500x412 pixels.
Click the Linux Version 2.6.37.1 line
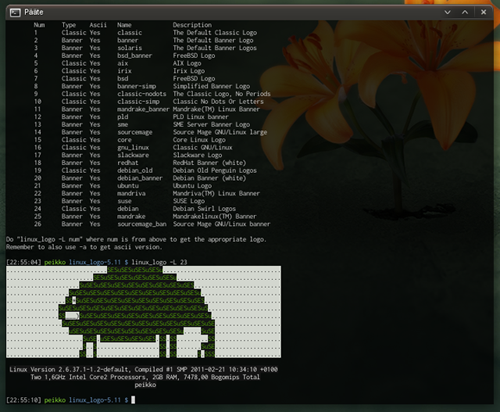[143, 370]
